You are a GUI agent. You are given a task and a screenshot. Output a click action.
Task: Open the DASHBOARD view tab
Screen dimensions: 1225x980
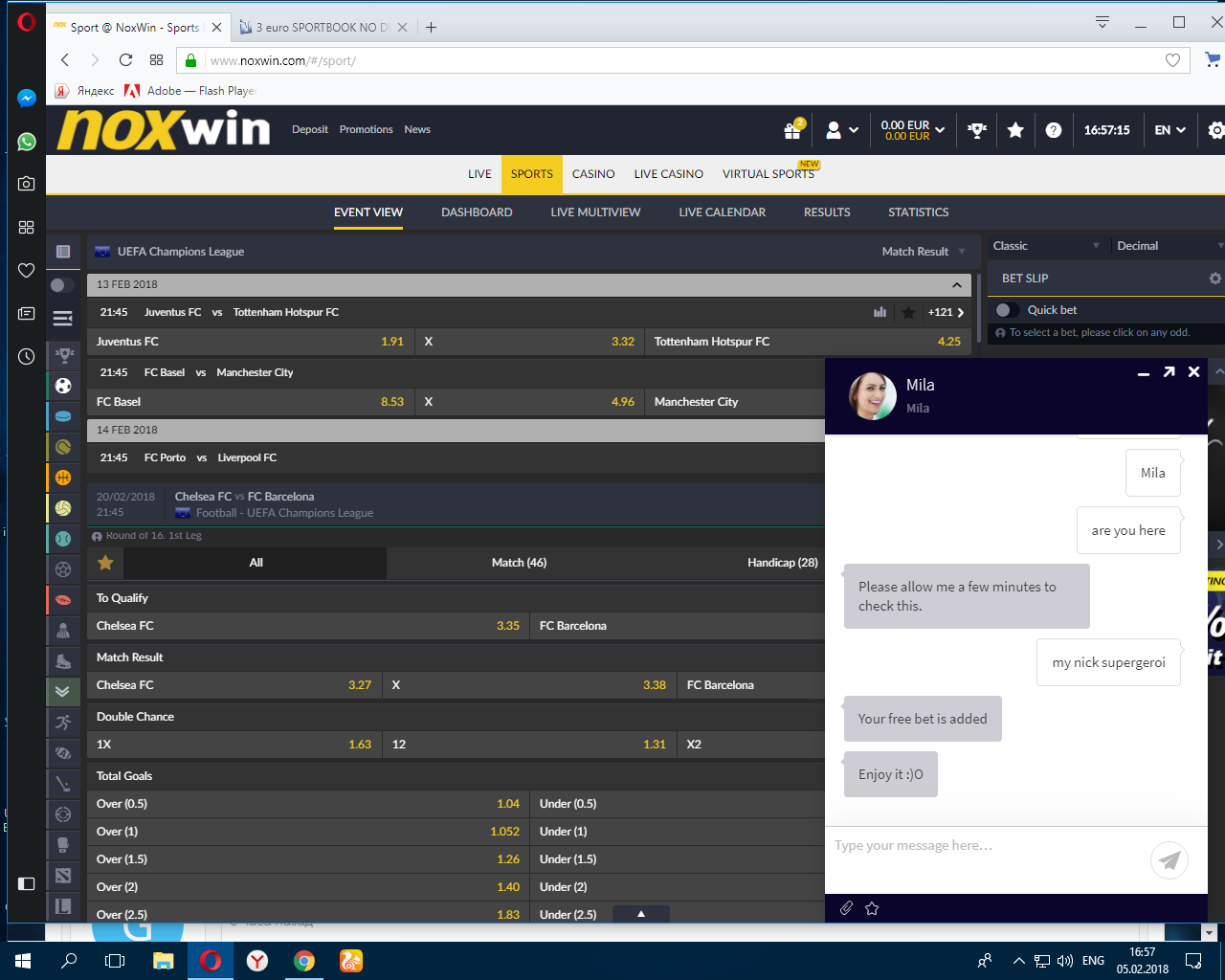(x=477, y=212)
